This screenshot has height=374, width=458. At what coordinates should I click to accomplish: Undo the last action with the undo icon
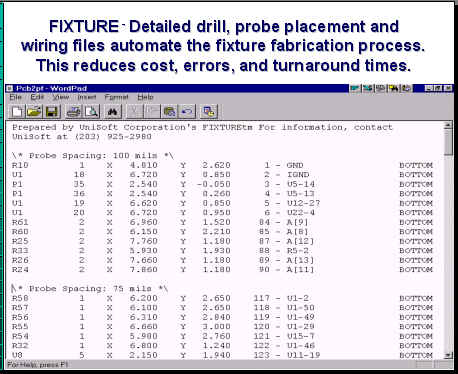pyautogui.click(x=187, y=112)
